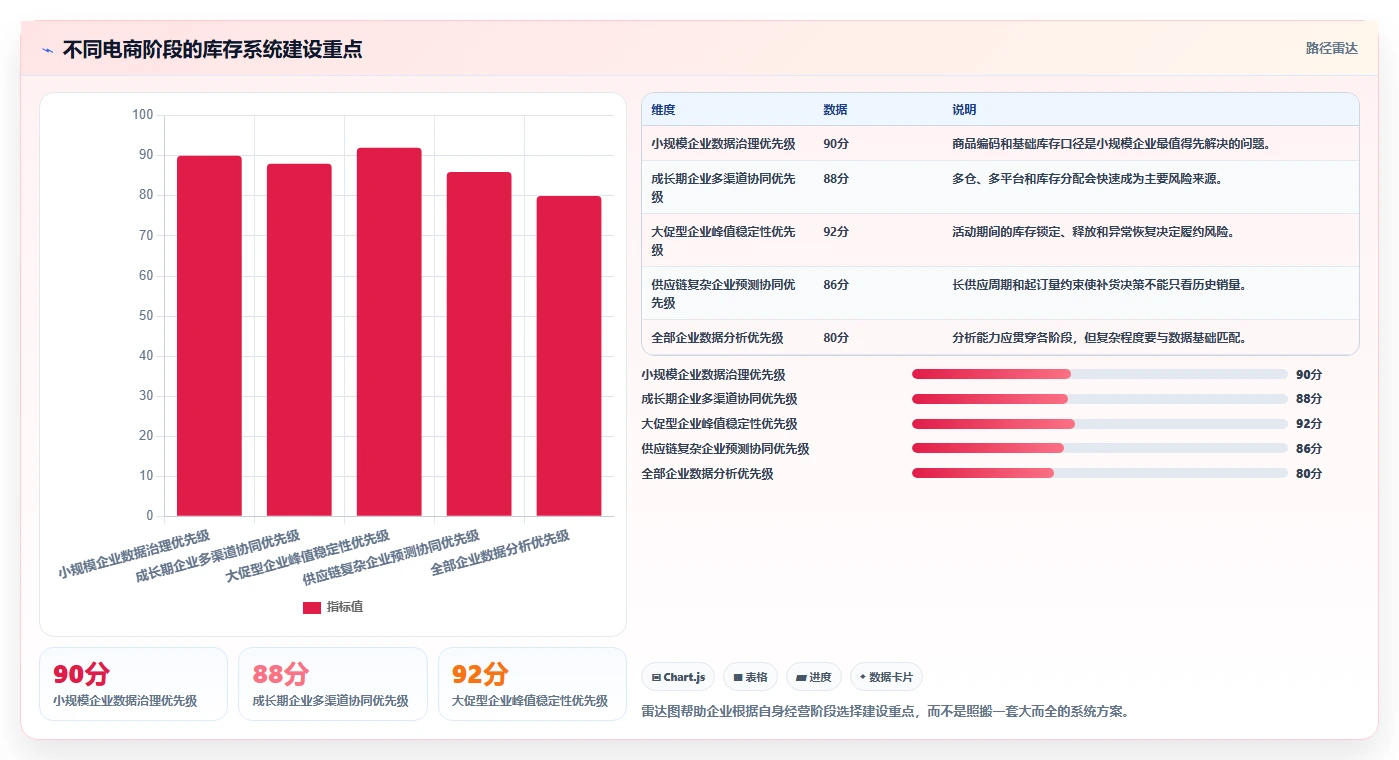Click the description about 活动期间的库存锁定
1399x760 pixels.
point(1094,232)
